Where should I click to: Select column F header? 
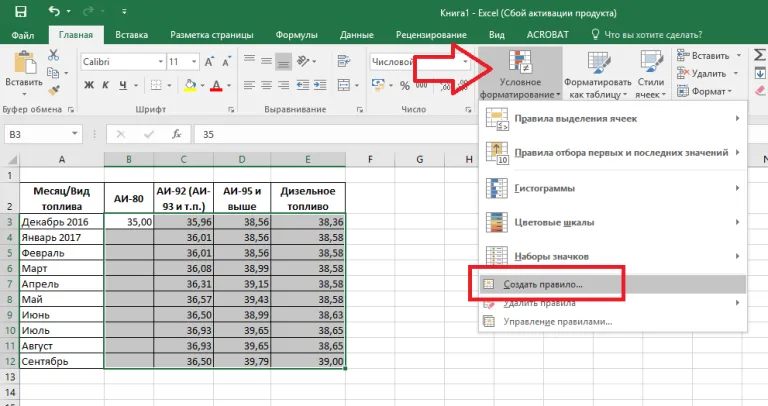[x=370, y=159]
